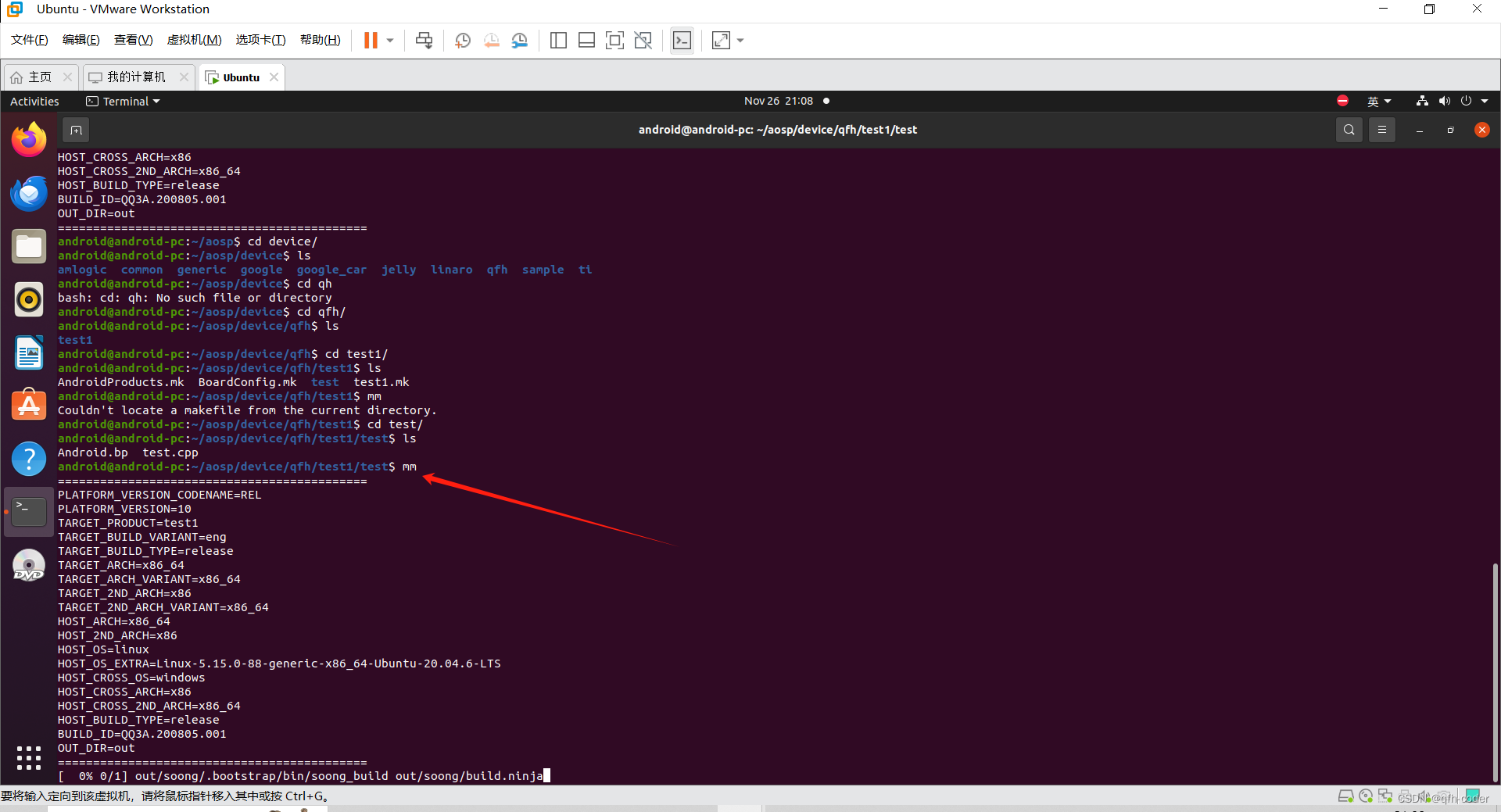Close the 我的计算机 tab
1501x812 pixels.
(184, 77)
